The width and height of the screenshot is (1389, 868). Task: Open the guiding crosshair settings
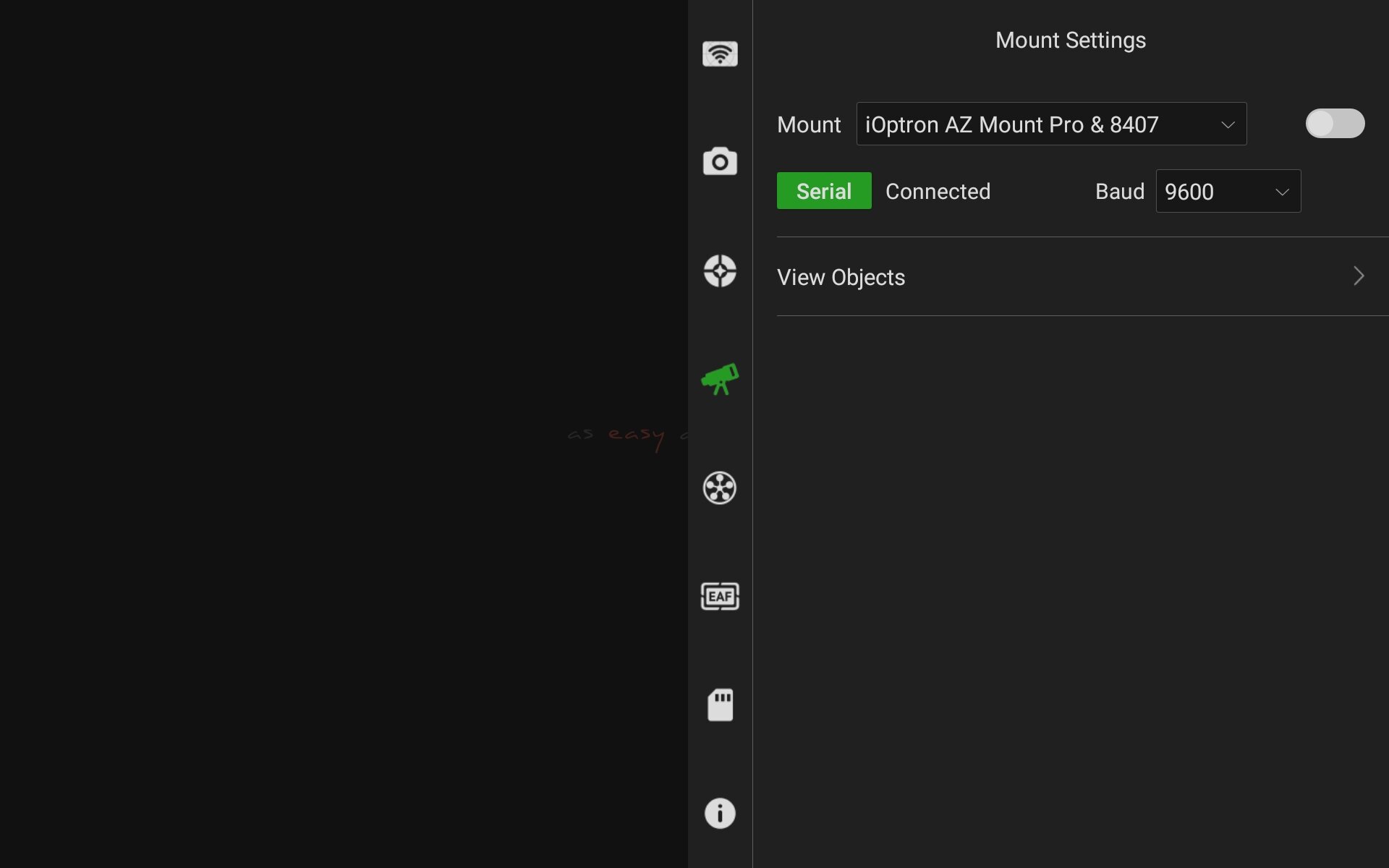pos(720,271)
